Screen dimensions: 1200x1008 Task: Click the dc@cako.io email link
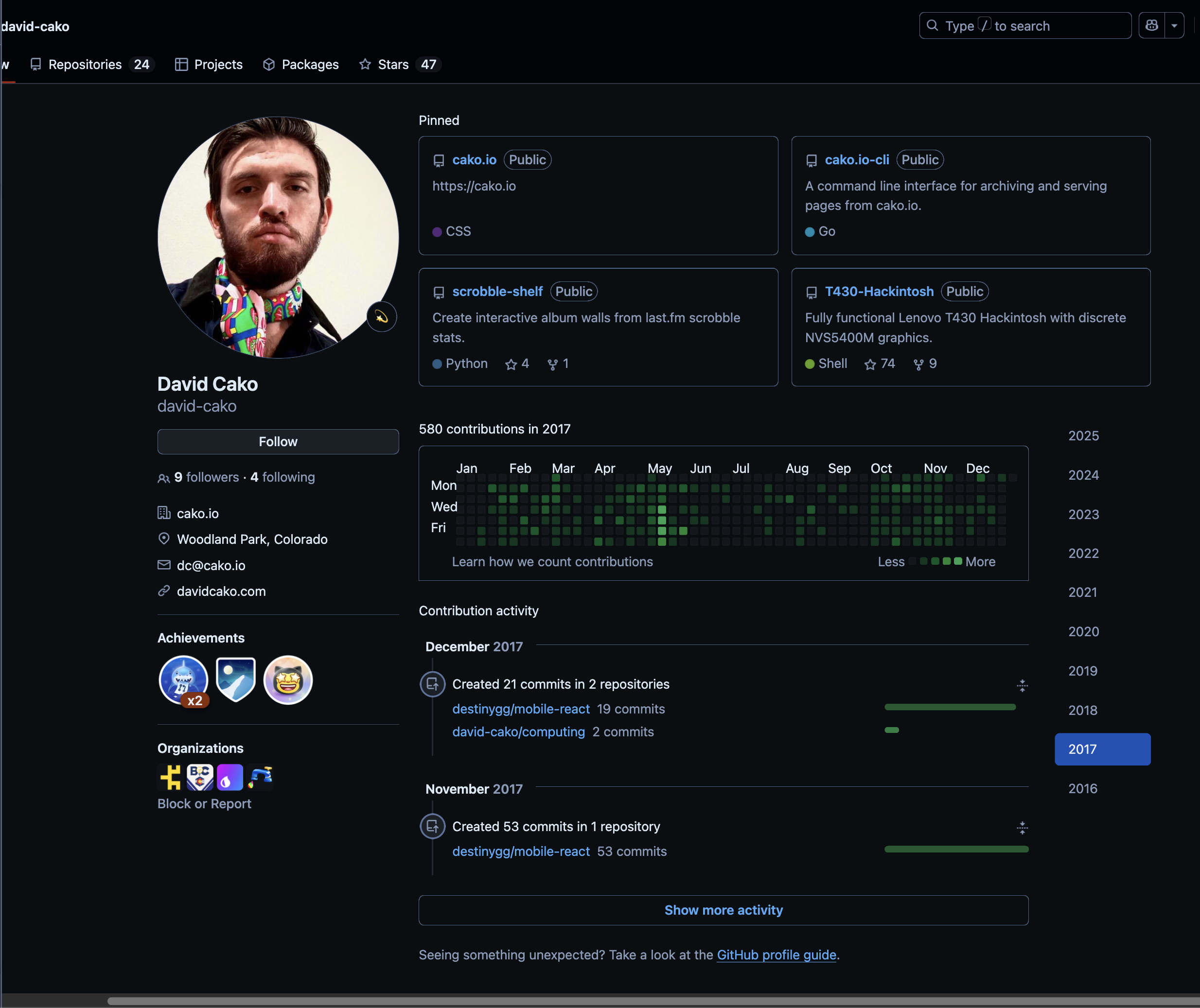tap(211, 565)
